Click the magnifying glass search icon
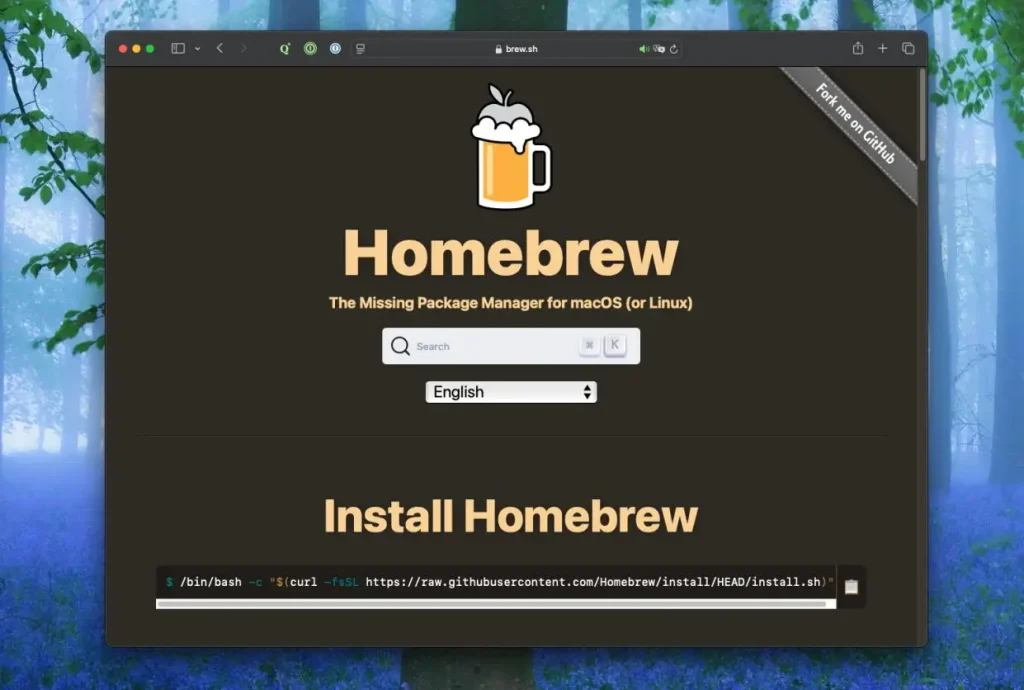The height and width of the screenshot is (690, 1024). point(400,346)
